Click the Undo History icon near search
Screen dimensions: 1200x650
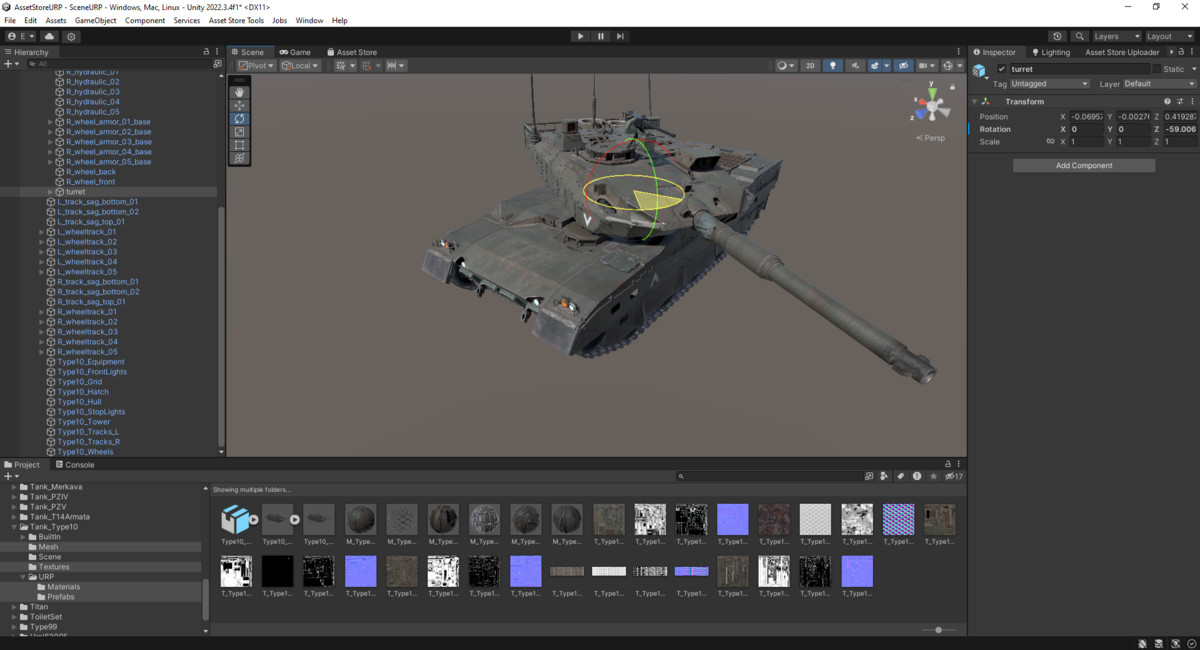[1057, 36]
